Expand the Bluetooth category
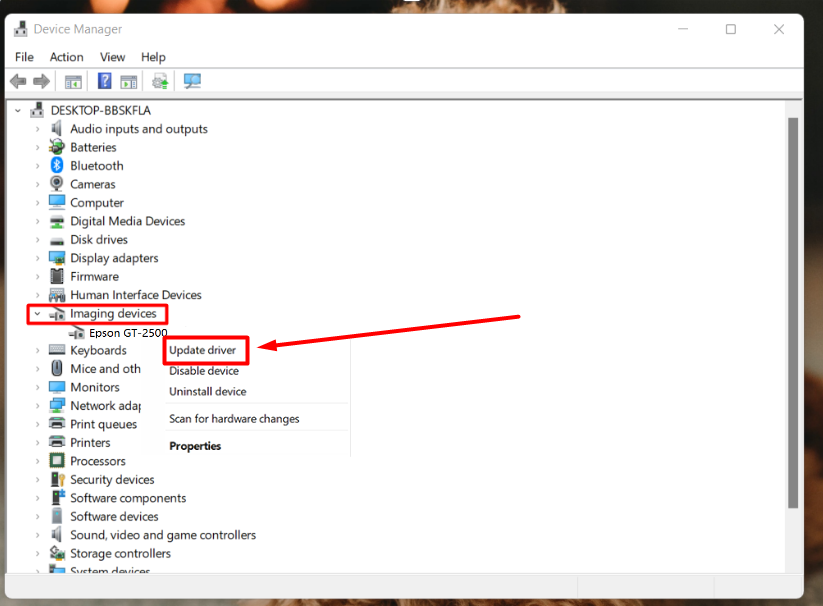The image size is (823, 606). coord(37,166)
